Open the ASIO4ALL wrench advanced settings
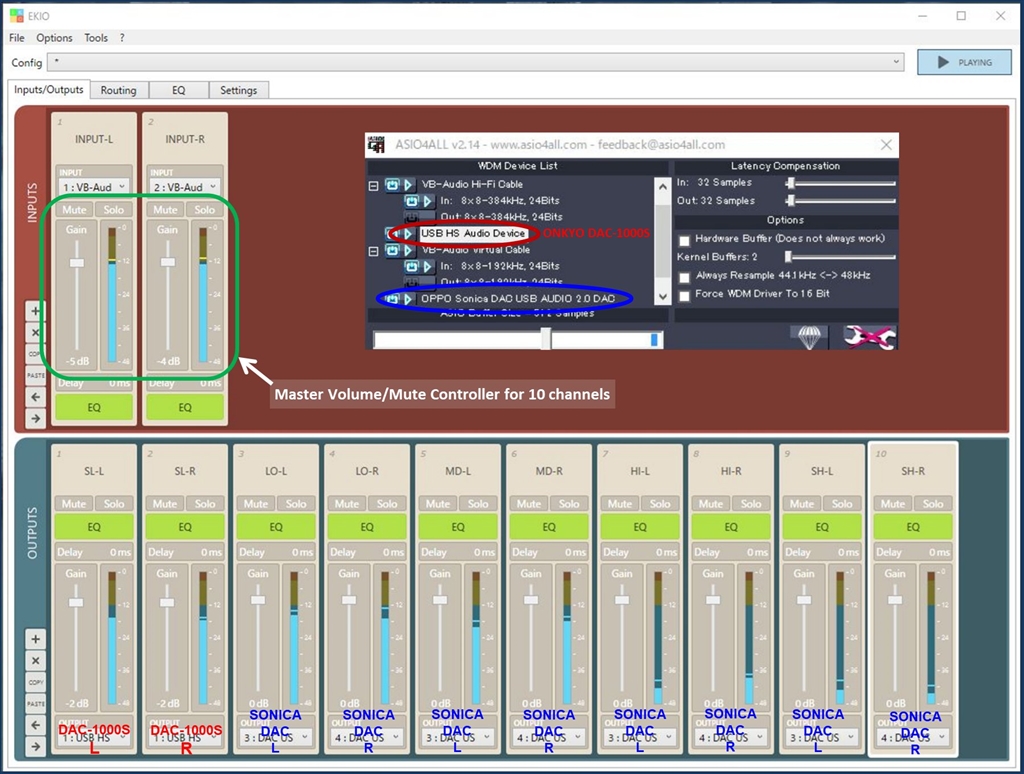This screenshot has width=1024, height=774. (869, 337)
